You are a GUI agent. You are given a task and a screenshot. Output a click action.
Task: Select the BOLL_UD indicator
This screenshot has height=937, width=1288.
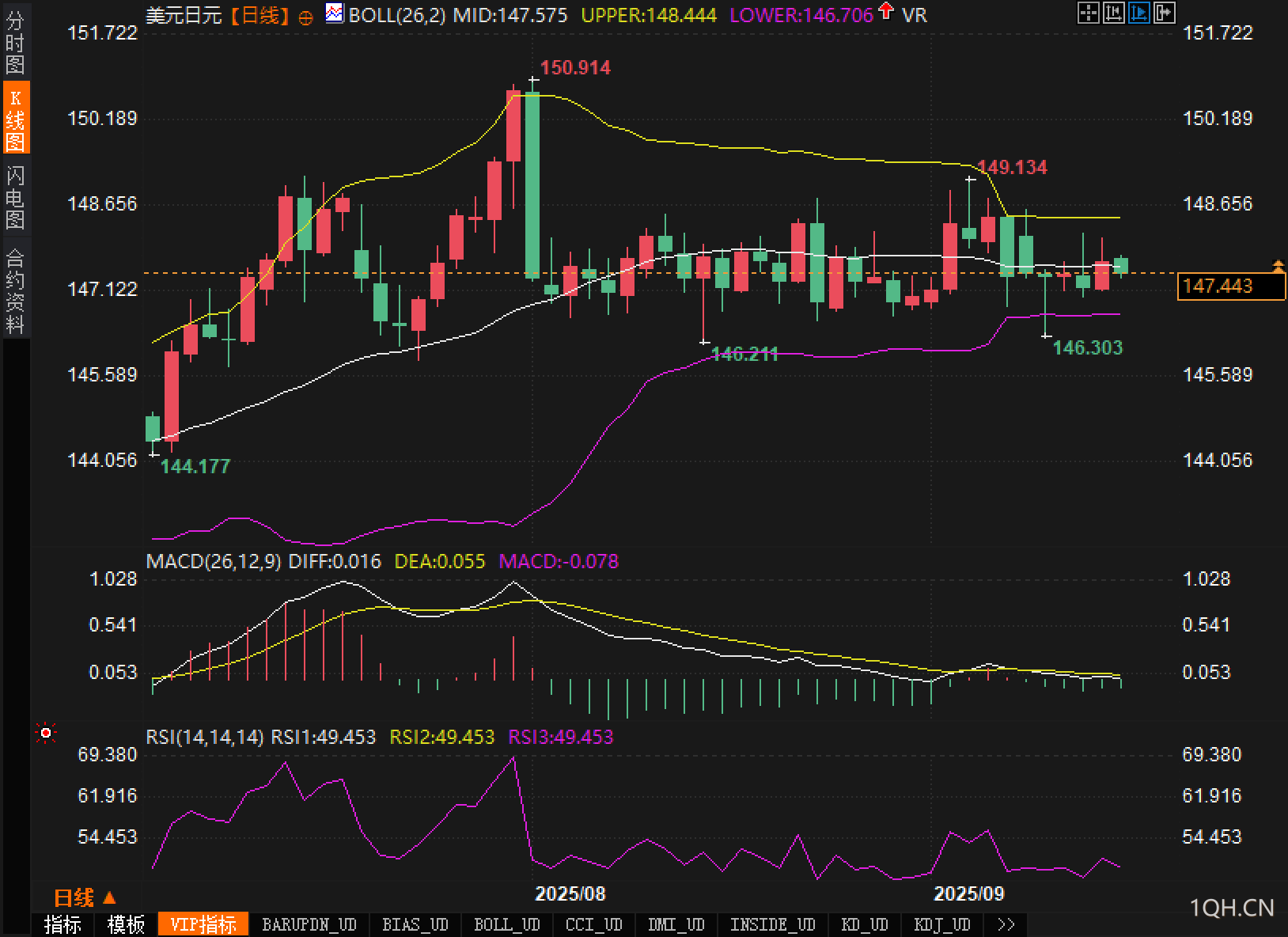(506, 924)
